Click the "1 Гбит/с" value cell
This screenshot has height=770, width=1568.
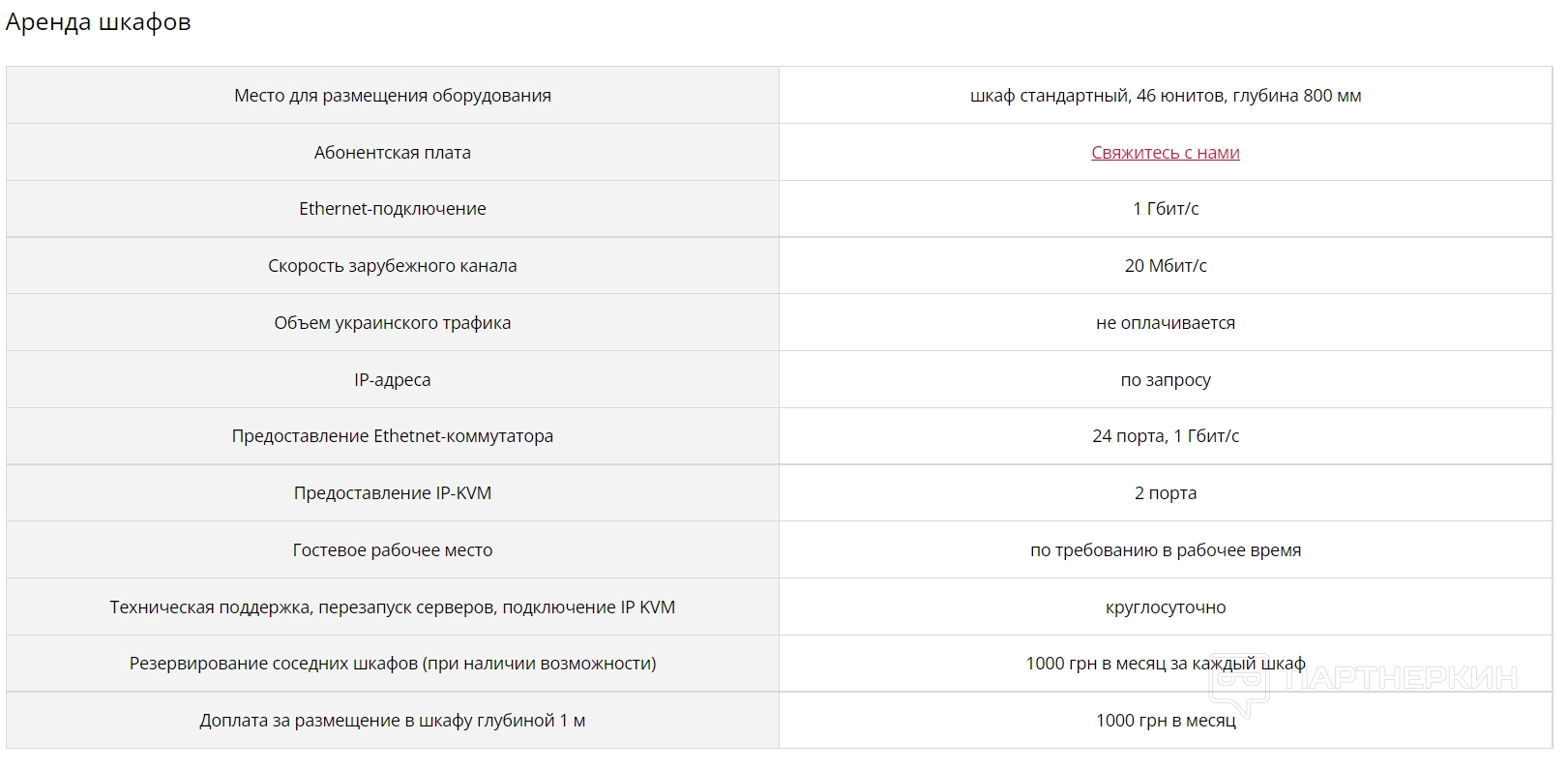[1165, 209]
